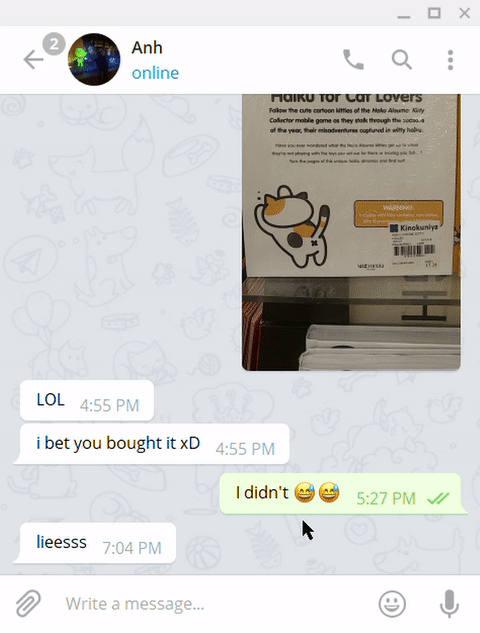This screenshot has height=633, width=480.
Task: Open the emoji picker smiley
Action: [392, 604]
